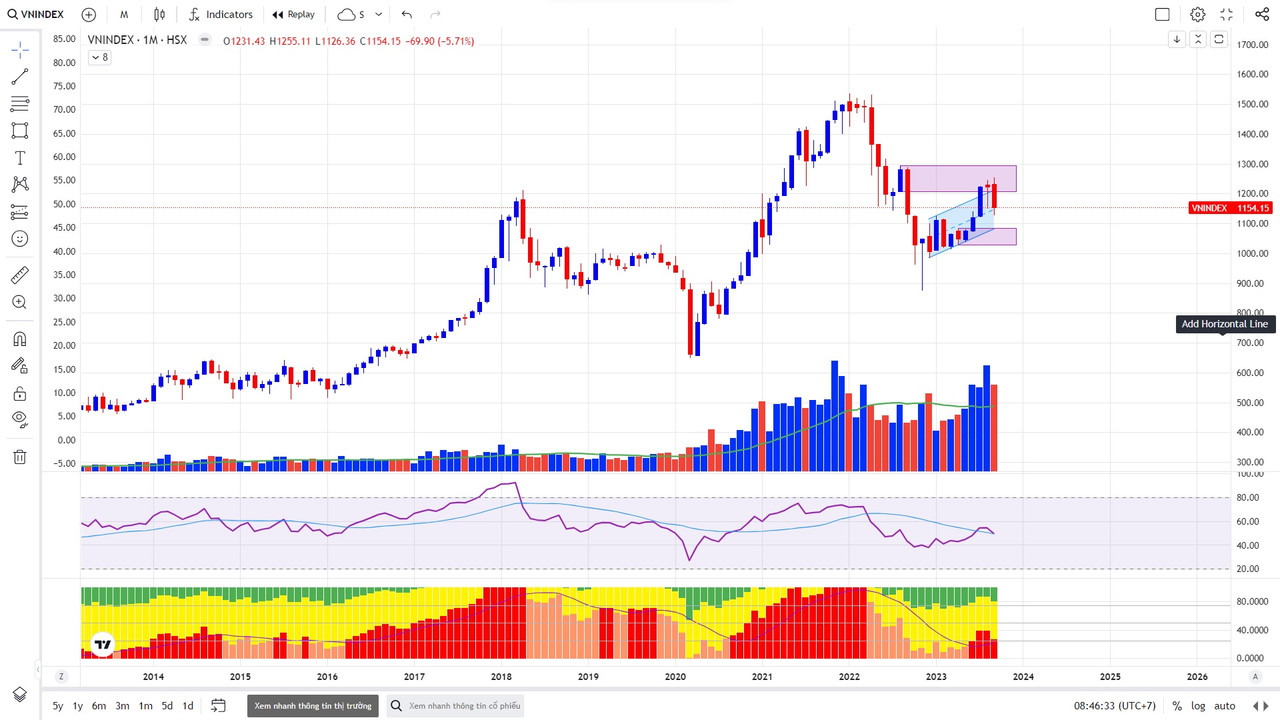Open the timezone 08:46:33 (UTC+7) menu
The image size is (1280, 720).
coord(1116,706)
